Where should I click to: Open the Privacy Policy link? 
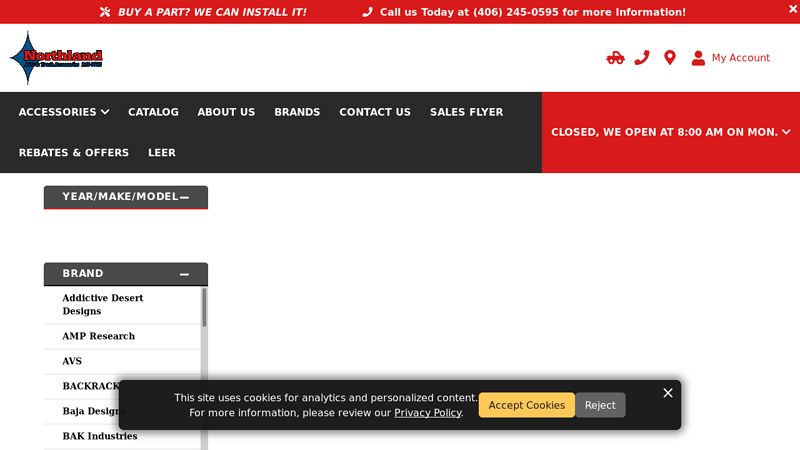[x=427, y=413]
